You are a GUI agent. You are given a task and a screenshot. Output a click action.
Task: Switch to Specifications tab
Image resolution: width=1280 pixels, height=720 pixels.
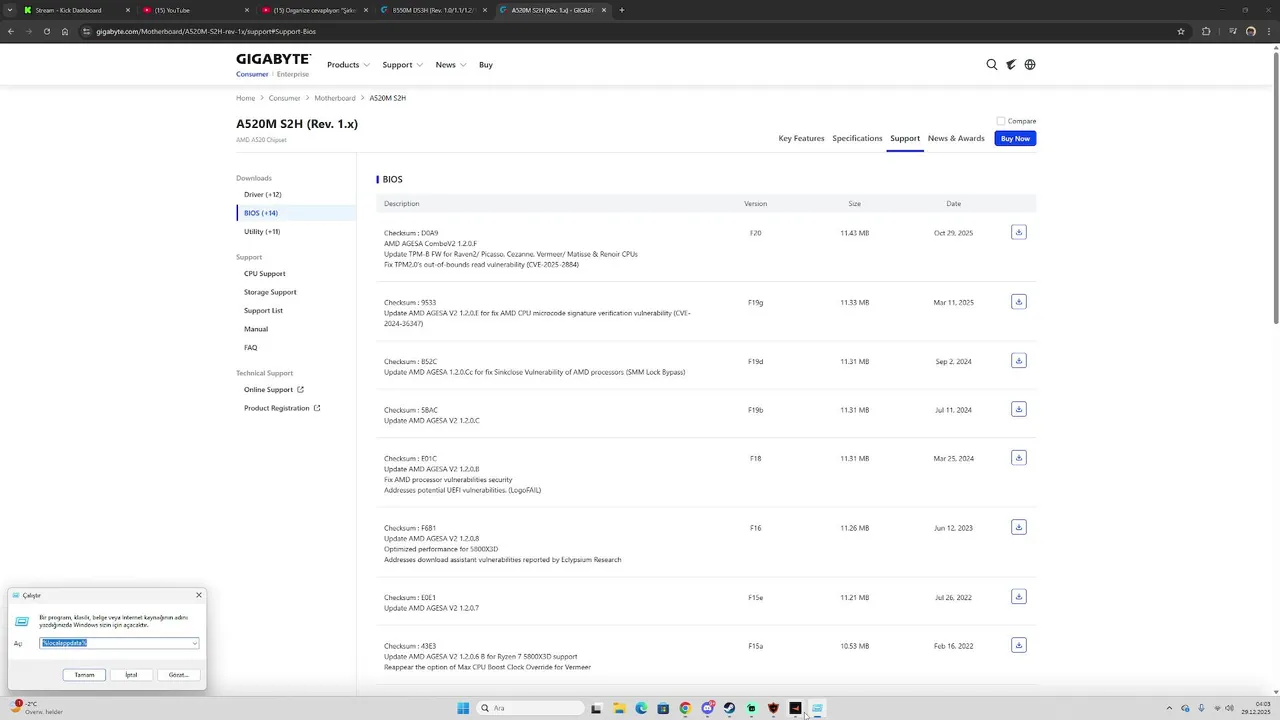[x=857, y=138]
